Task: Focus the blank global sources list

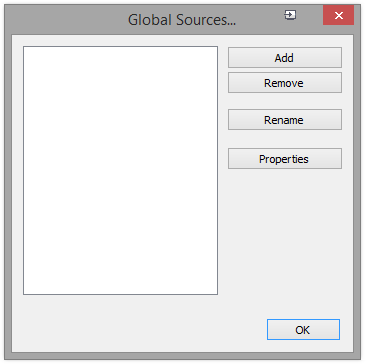Action: pos(120,170)
